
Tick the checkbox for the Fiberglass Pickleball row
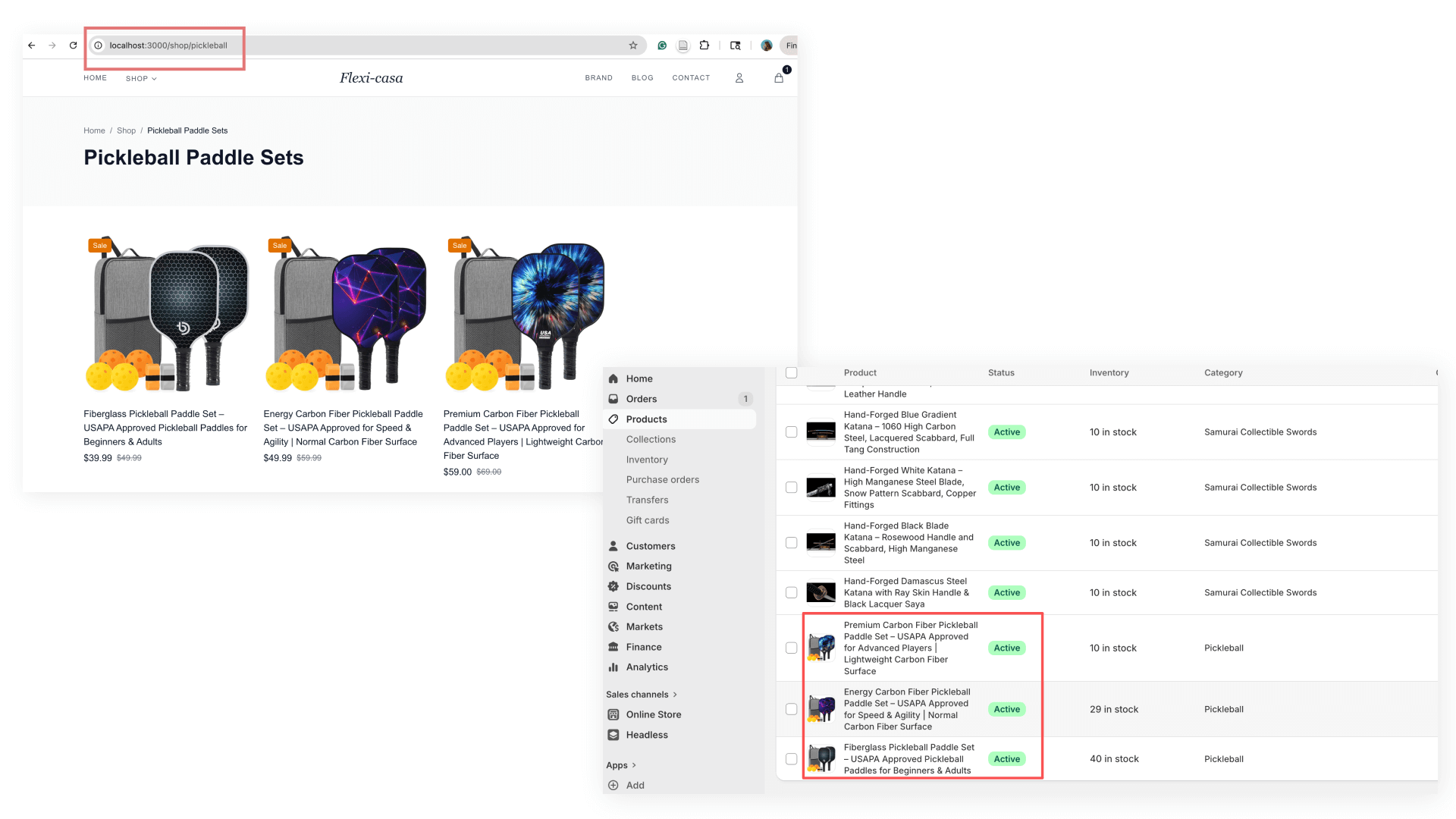791,758
